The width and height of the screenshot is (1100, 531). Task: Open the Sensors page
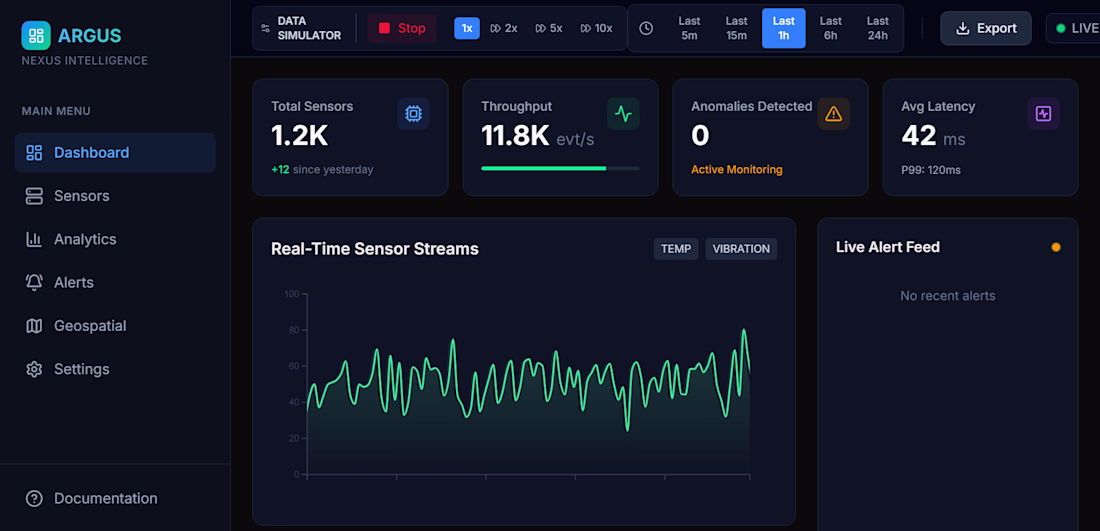pyautogui.click(x=115, y=196)
